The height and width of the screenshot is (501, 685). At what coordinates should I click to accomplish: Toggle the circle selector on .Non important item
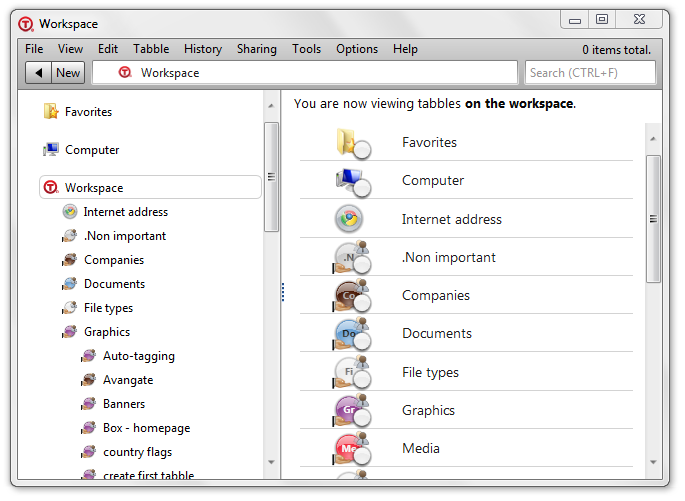click(362, 265)
